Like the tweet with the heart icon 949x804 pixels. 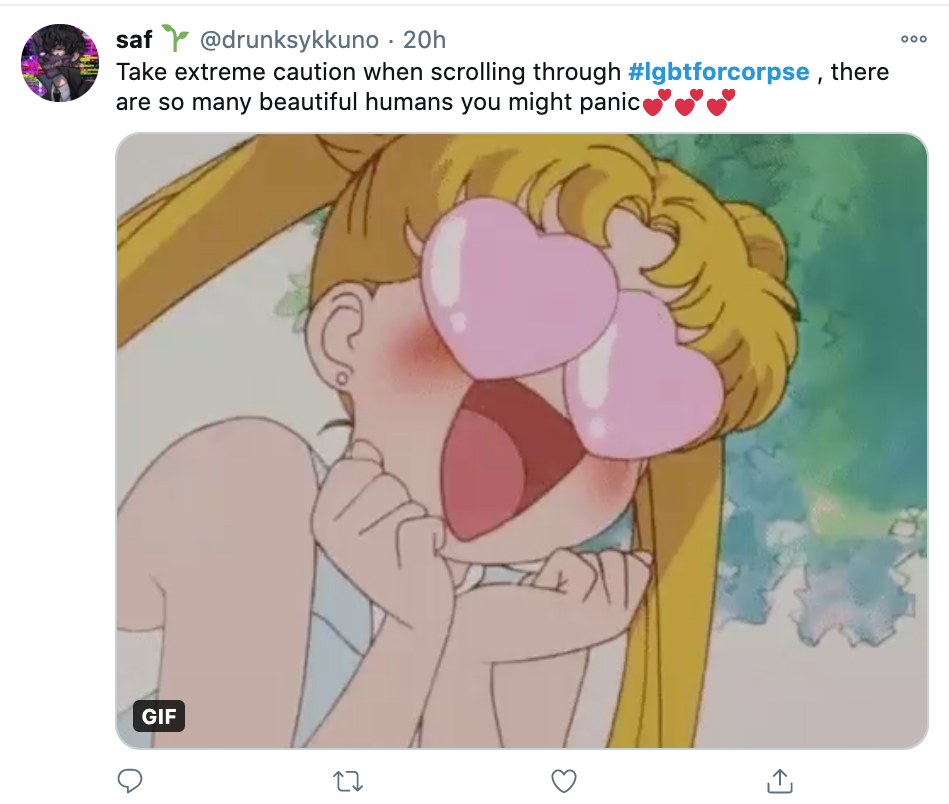pos(564,780)
